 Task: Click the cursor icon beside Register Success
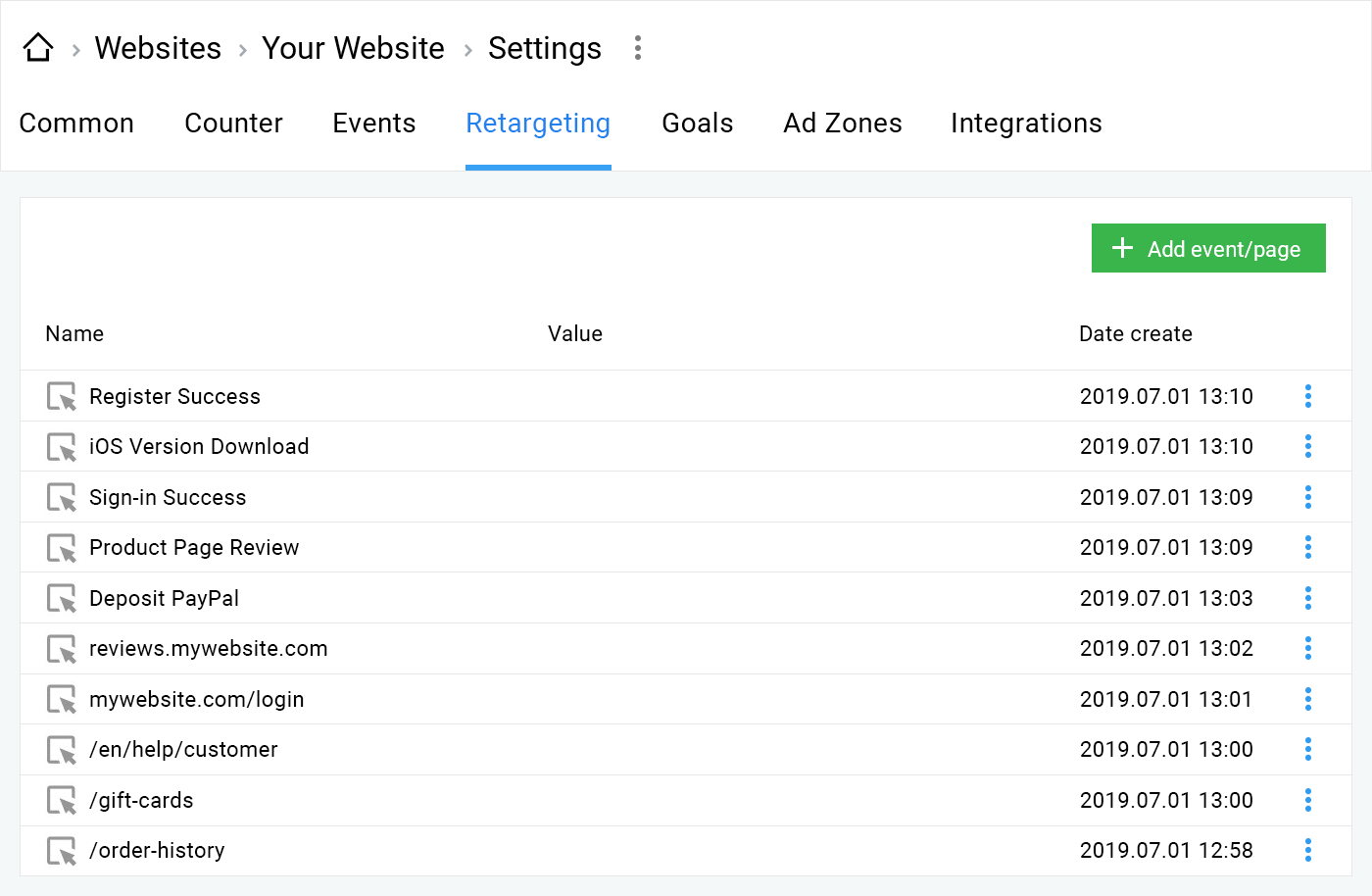[61, 396]
